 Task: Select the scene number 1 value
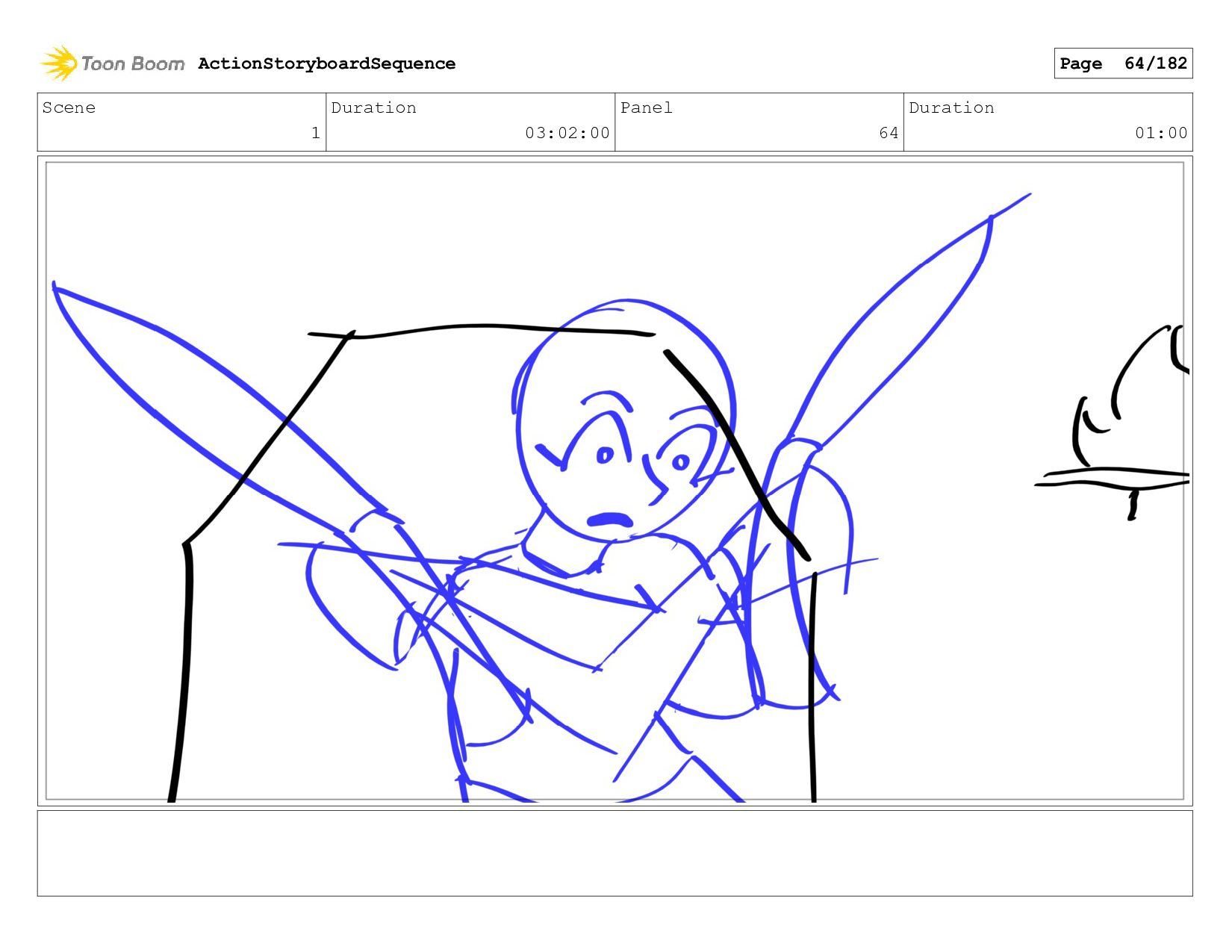pos(315,133)
